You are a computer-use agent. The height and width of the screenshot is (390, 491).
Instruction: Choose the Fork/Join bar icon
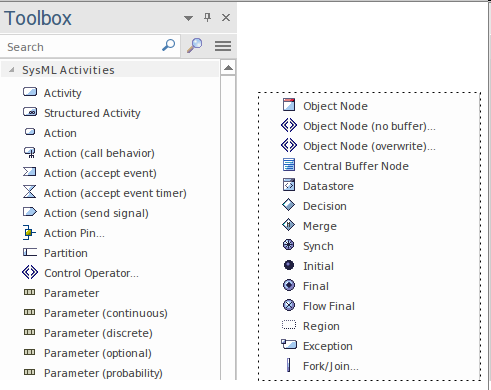tap(289, 365)
